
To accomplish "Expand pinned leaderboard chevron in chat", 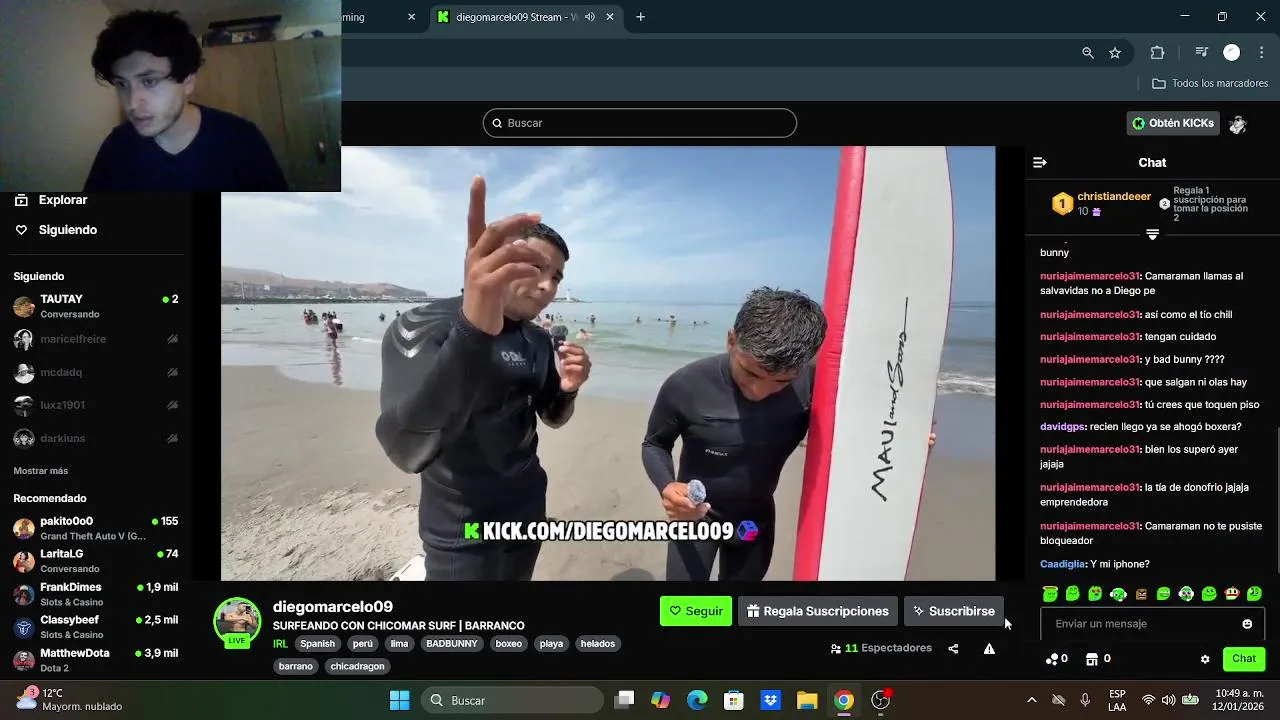I will [1152, 234].
